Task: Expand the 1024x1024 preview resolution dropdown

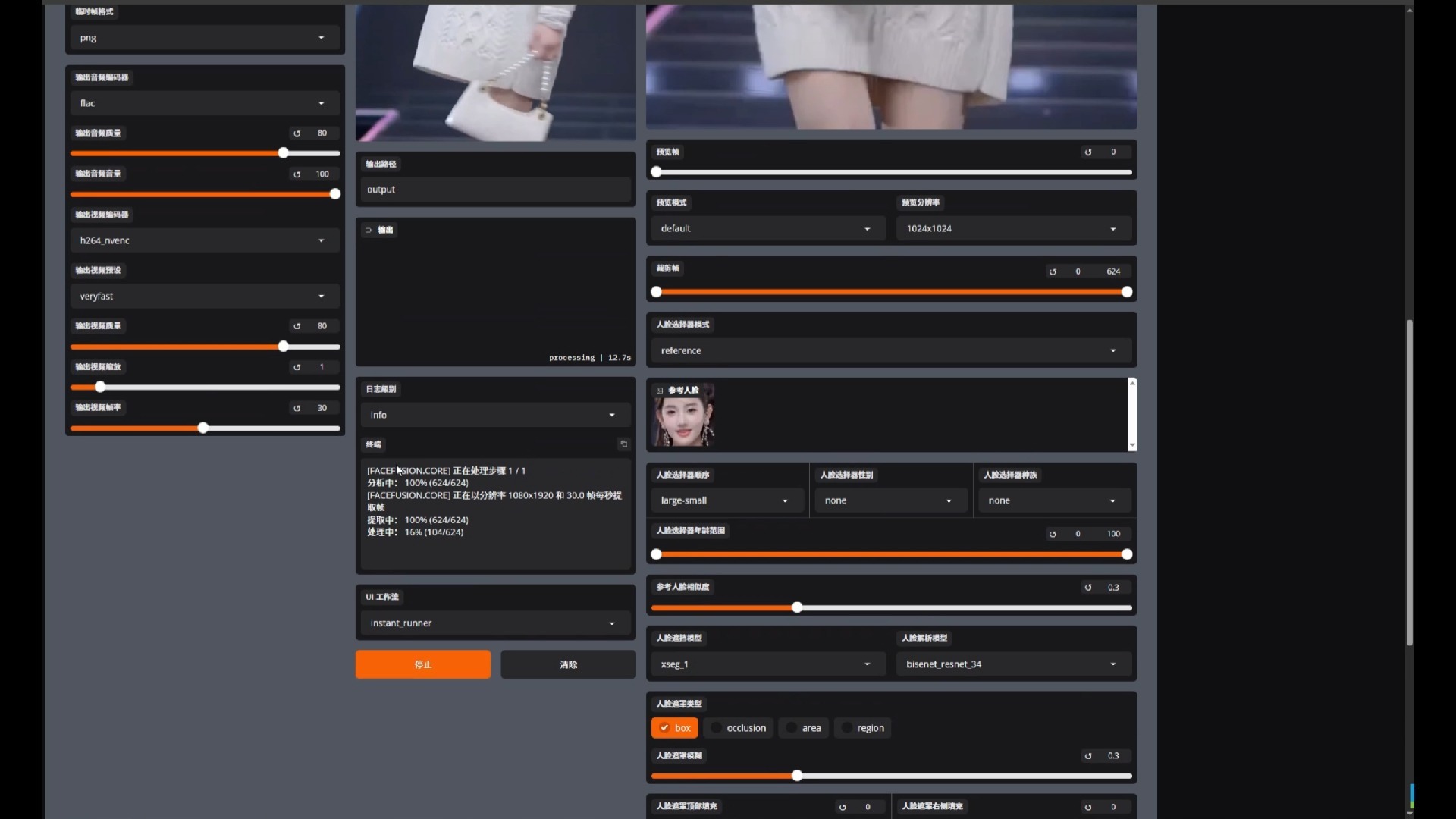Action: [1012, 228]
